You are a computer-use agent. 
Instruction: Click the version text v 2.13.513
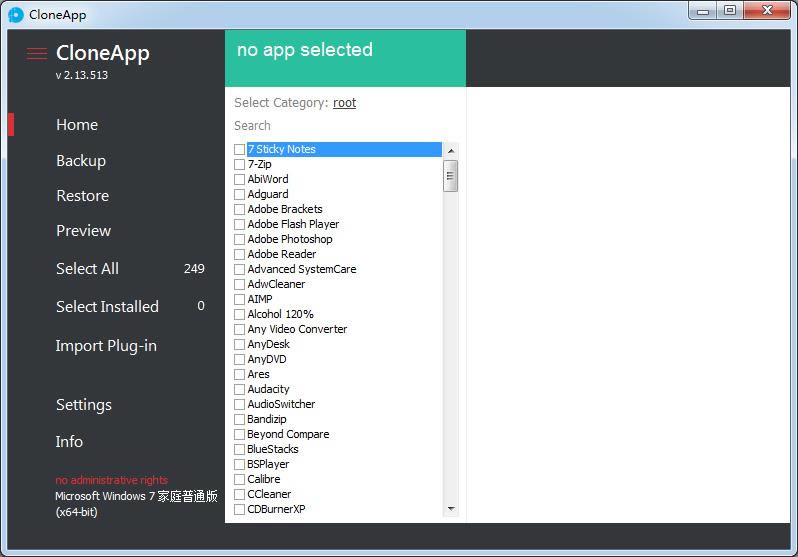82,75
